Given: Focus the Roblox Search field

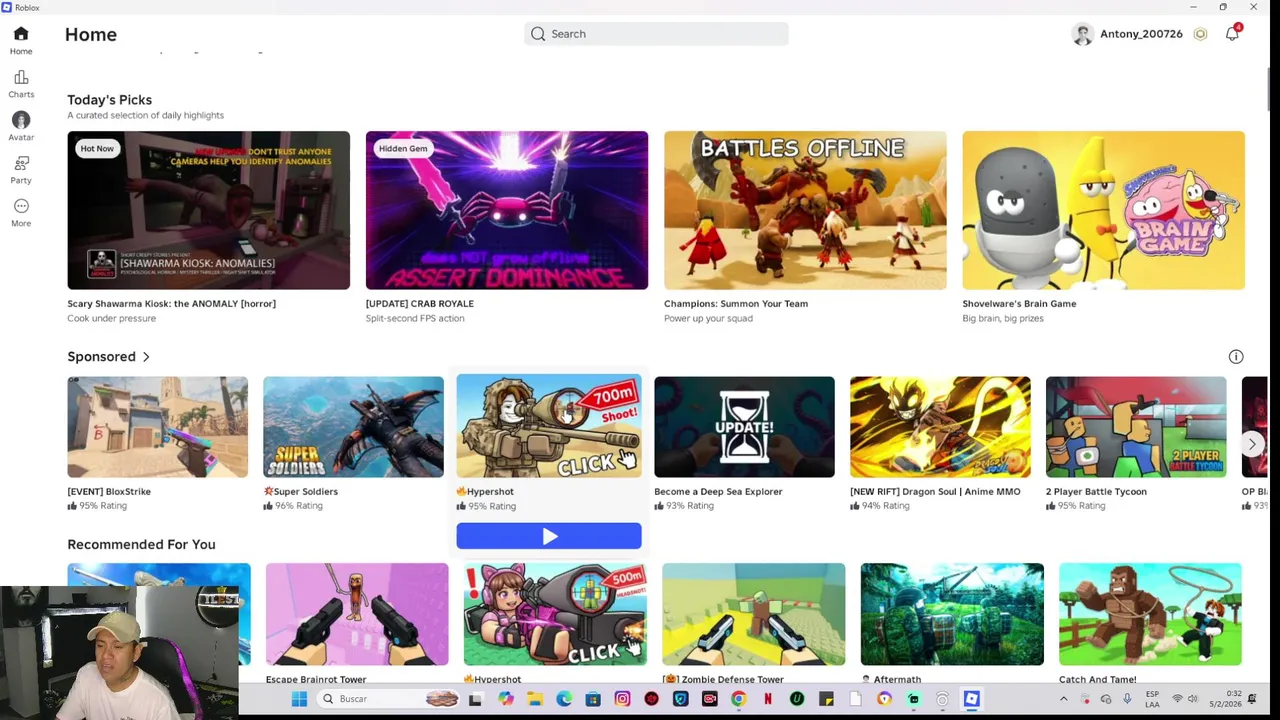Looking at the screenshot, I should pyautogui.click(x=656, y=34).
